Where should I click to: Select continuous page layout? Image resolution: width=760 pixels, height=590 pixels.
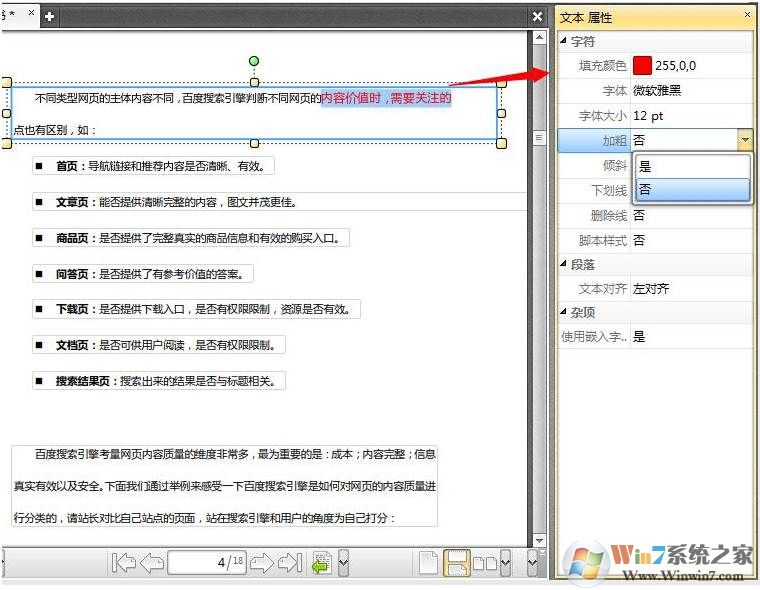[457, 563]
